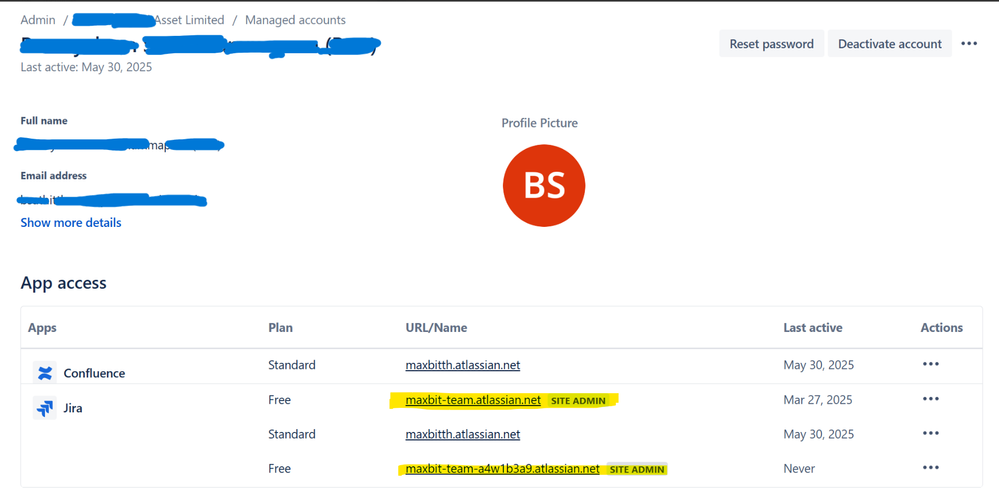The image size is (999, 501).
Task: Click the Confluence app name
Action: (x=94, y=374)
